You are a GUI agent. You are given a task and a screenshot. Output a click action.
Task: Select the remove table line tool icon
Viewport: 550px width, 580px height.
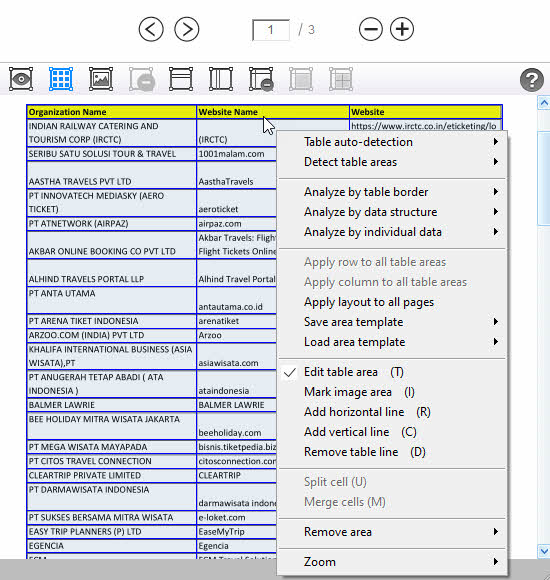point(261,79)
